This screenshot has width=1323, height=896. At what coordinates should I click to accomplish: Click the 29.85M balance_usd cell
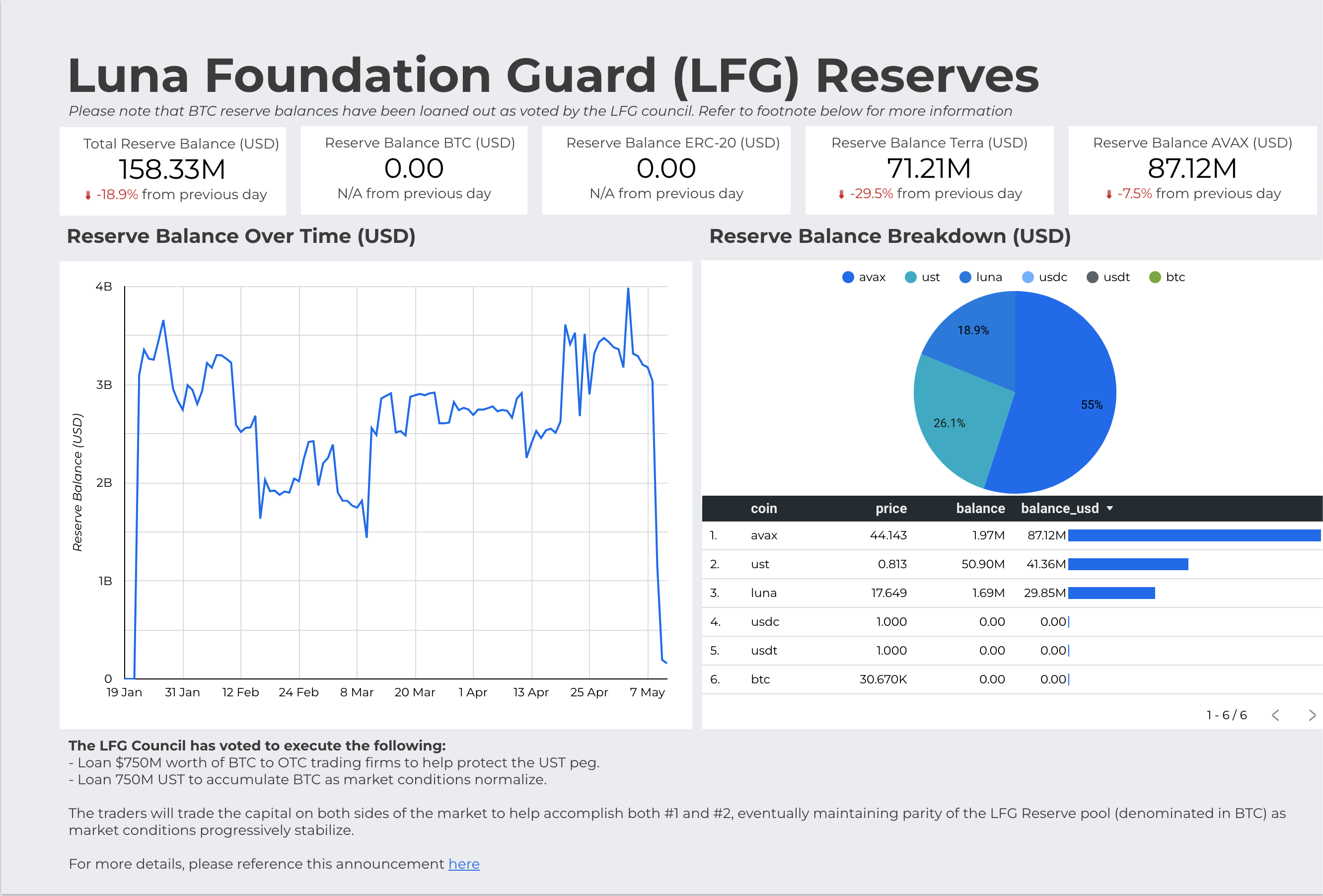1044,593
